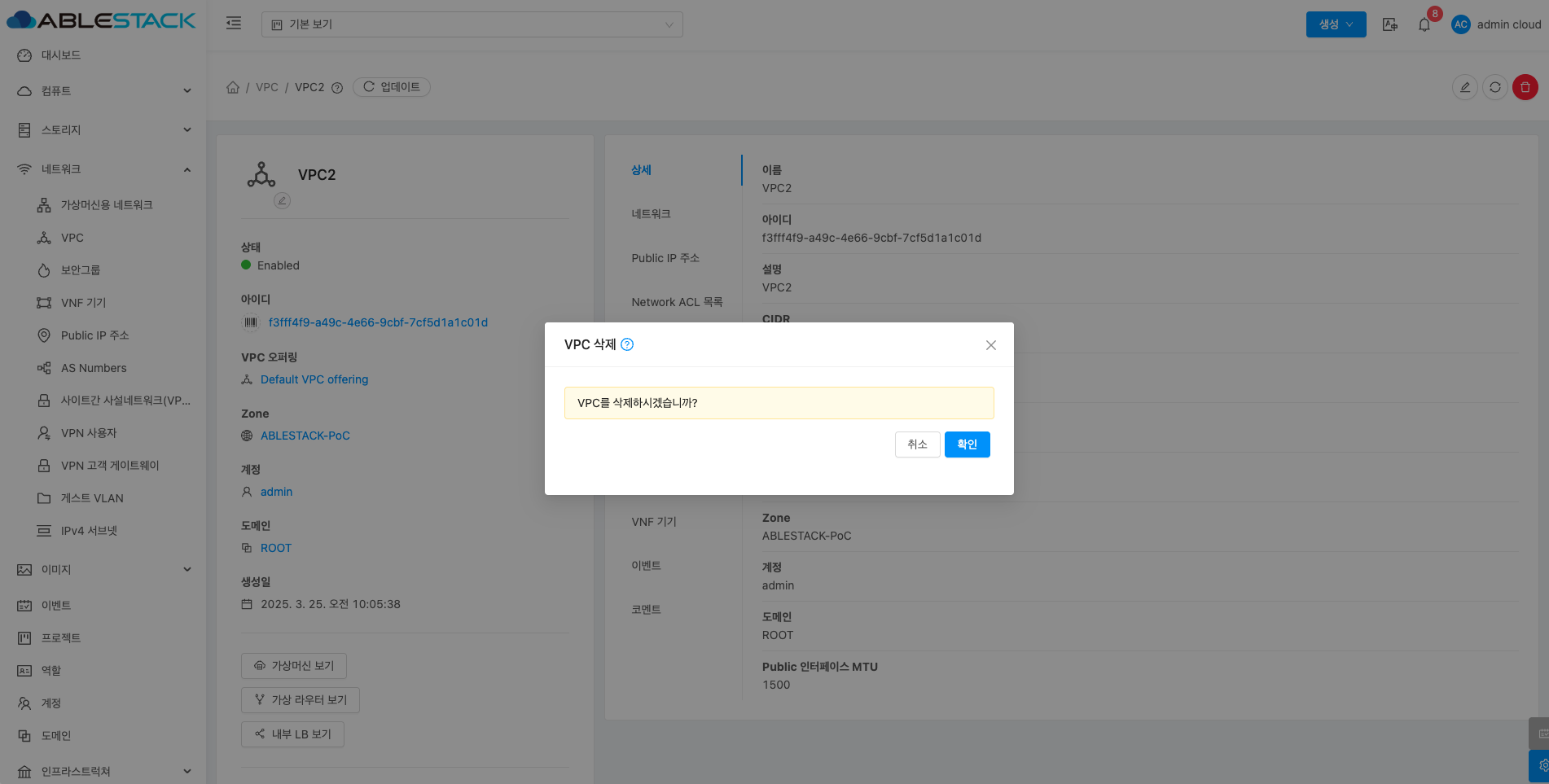Click the home icon in breadcrumb

pyautogui.click(x=233, y=87)
